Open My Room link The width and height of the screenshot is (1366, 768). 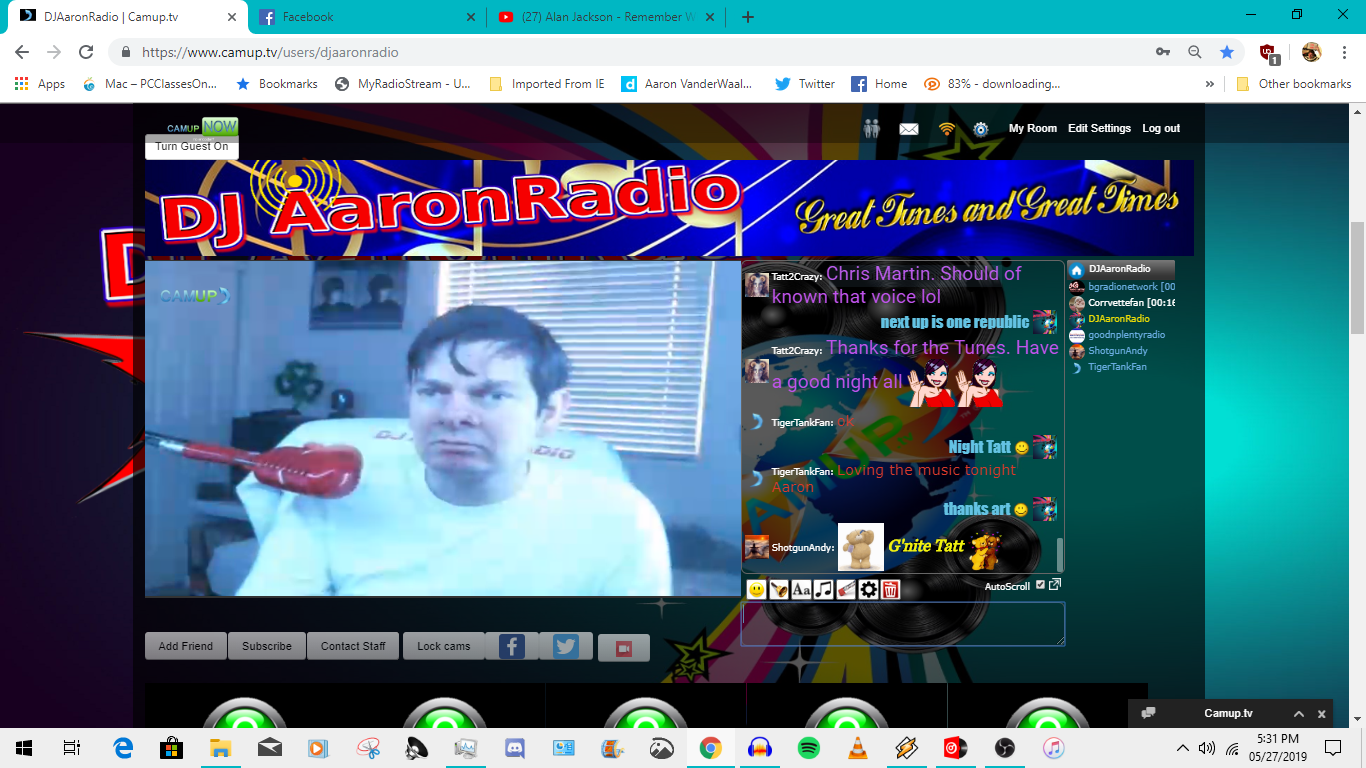point(1032,128)
